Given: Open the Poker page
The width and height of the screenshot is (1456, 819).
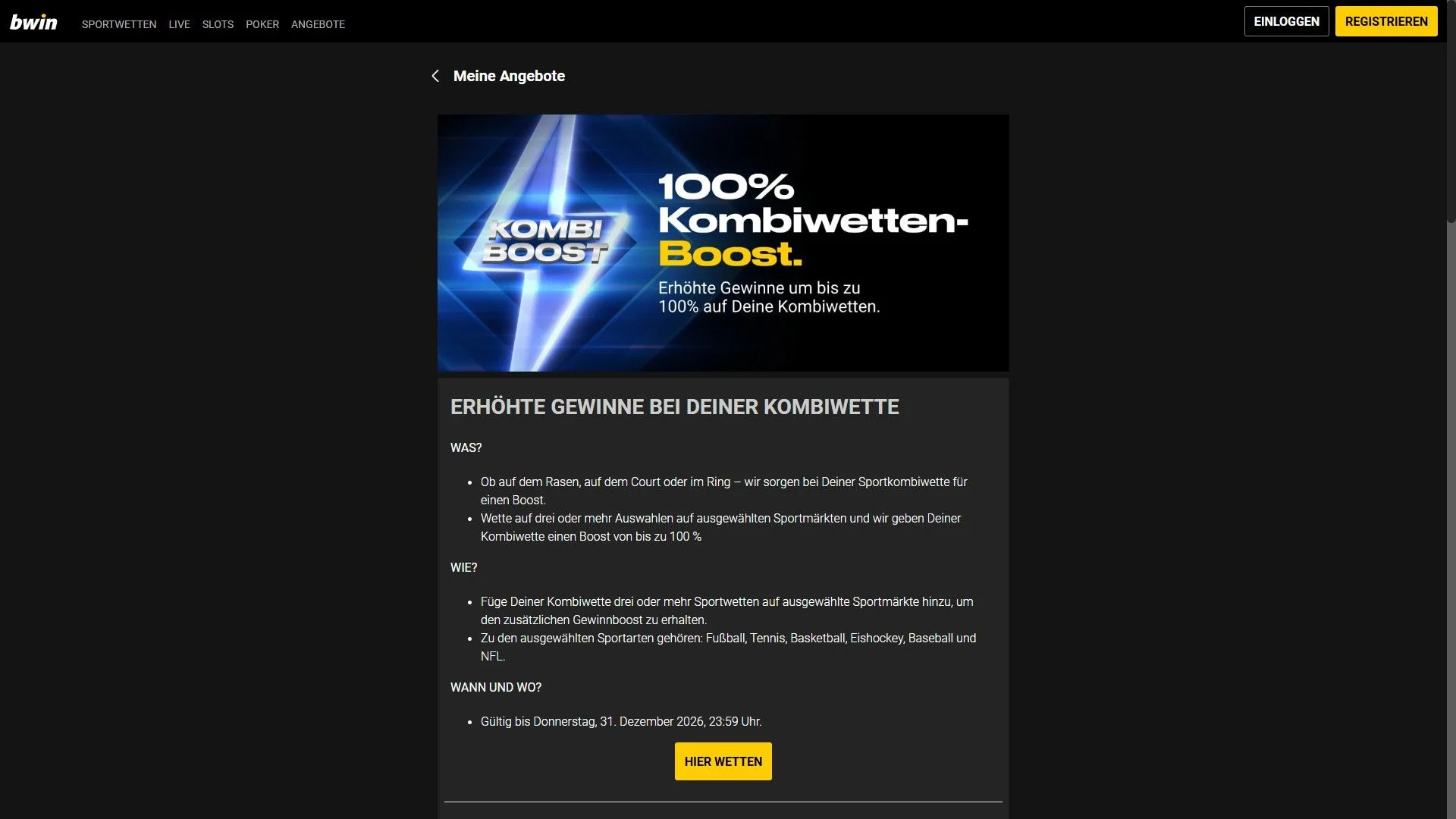Looking at the screenshot, I should [262, 24].
